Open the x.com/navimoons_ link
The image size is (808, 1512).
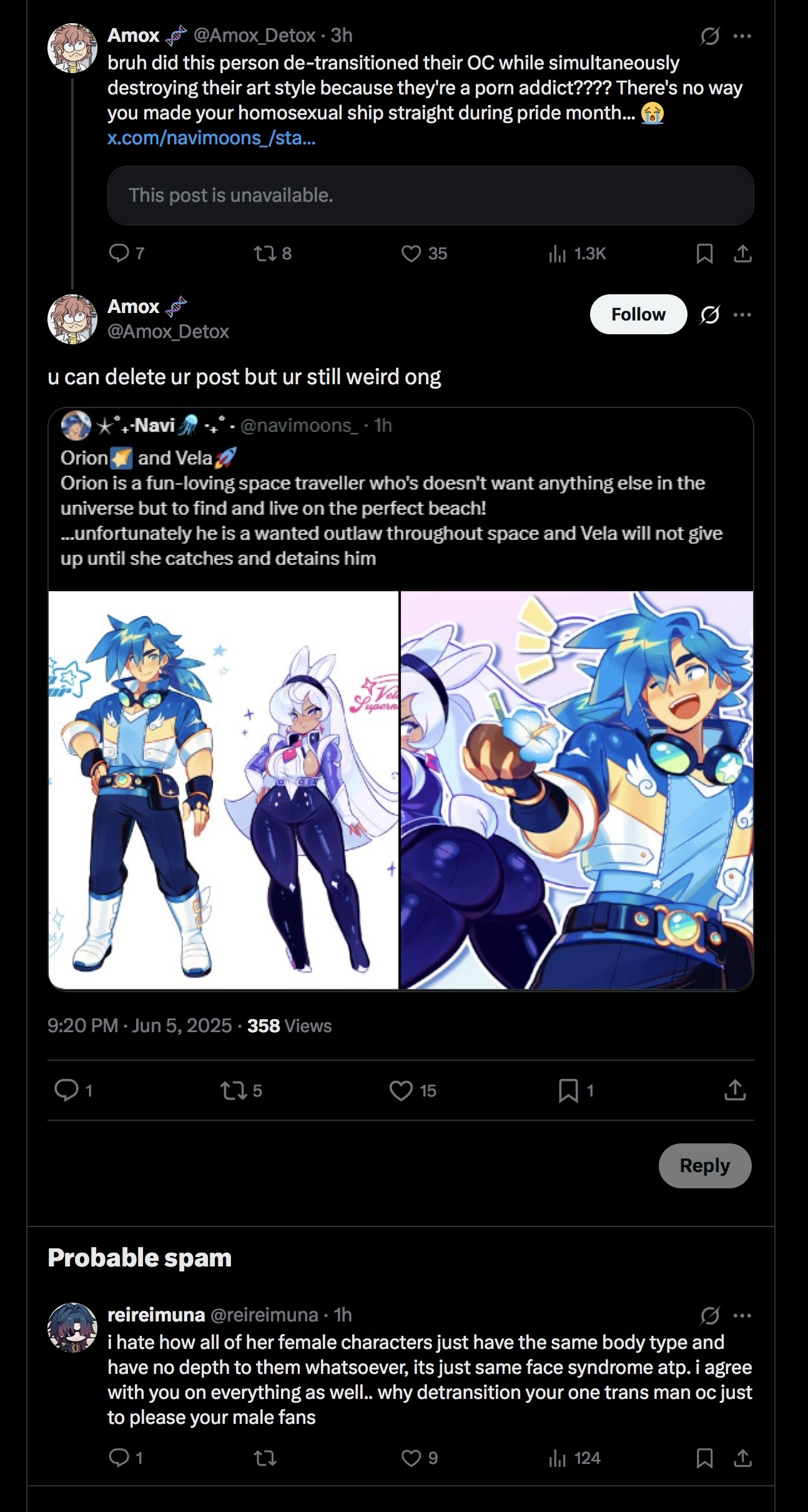(x=211, y=137)
